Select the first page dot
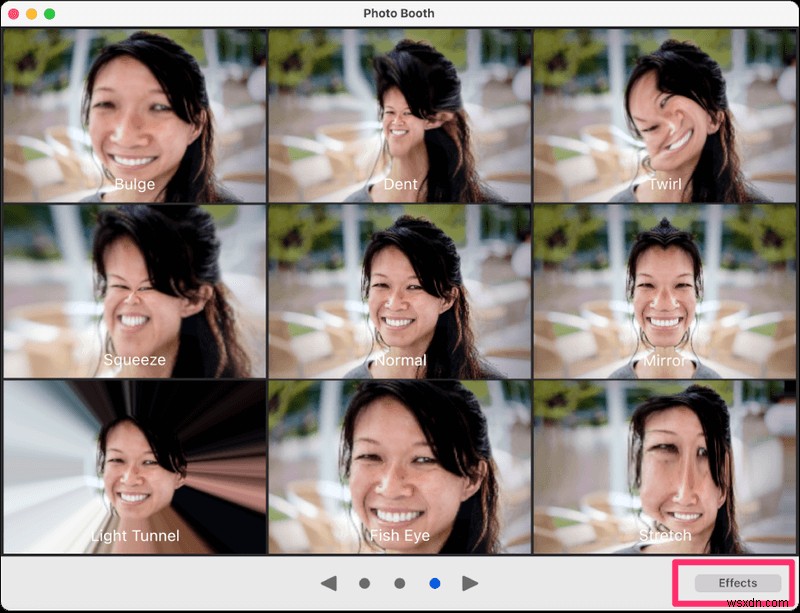This screenshot has height=613, width=800. [x=364, y=582]
